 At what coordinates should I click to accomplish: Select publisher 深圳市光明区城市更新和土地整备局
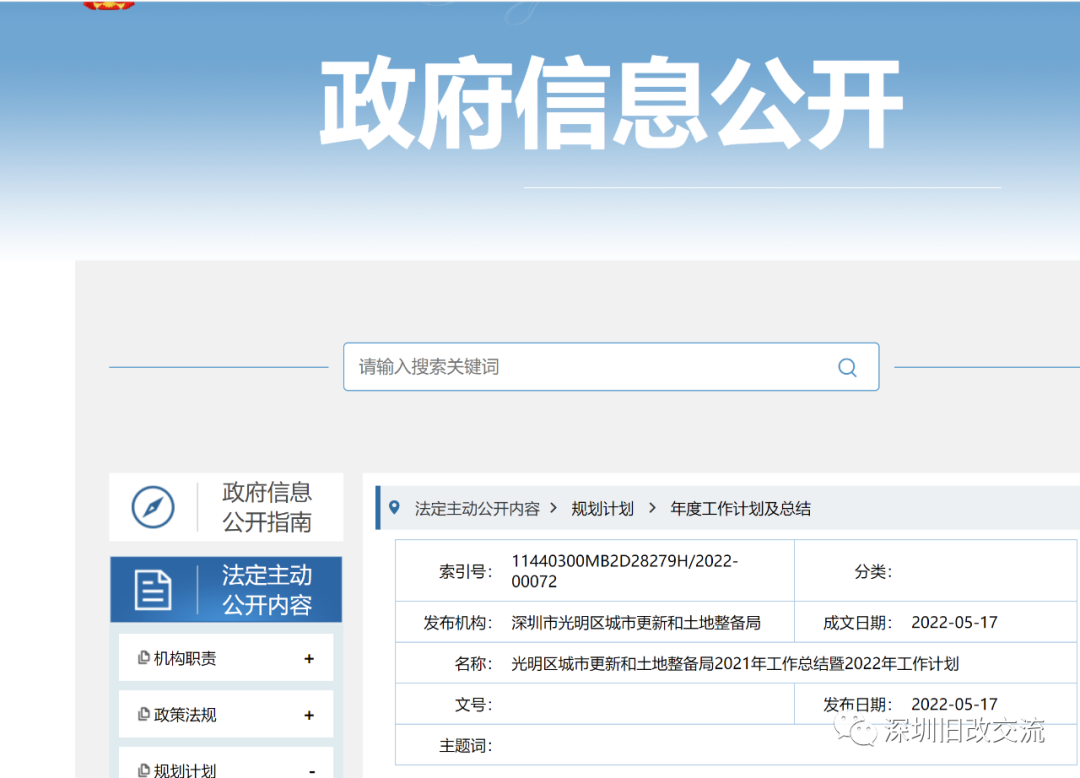tap(636, 623)
